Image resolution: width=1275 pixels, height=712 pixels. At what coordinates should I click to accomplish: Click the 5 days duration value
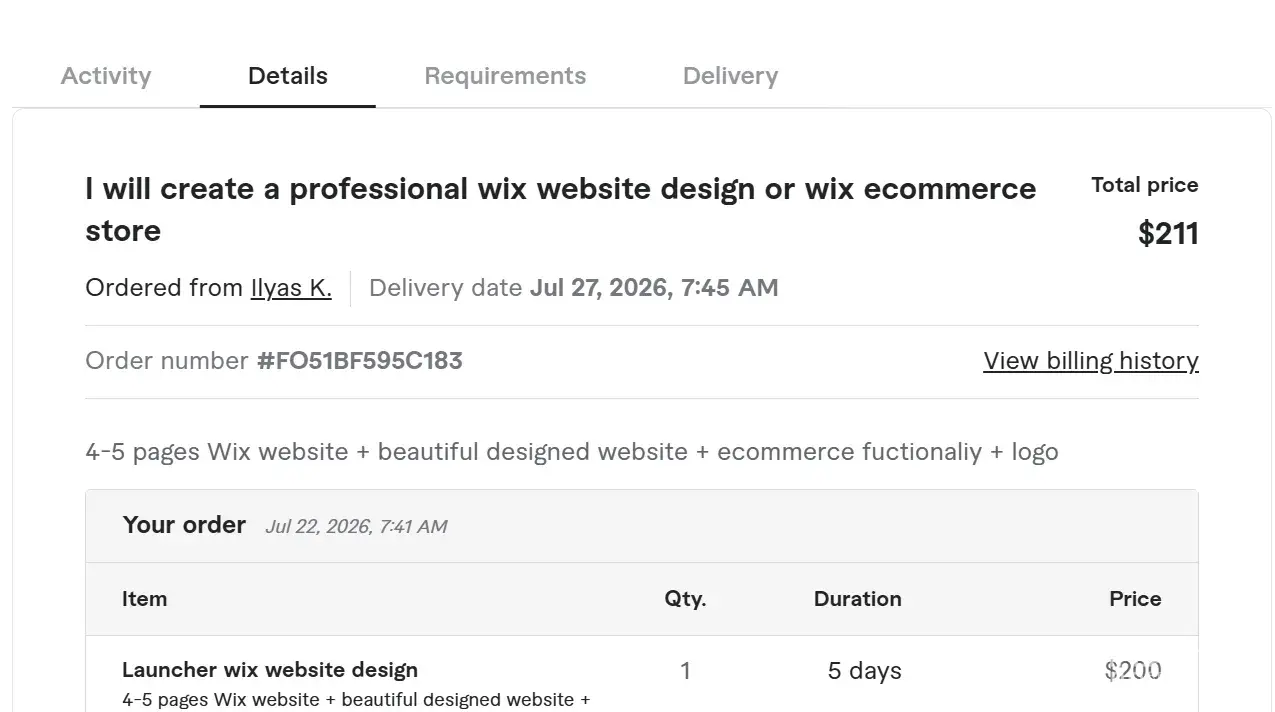(865, 671)
